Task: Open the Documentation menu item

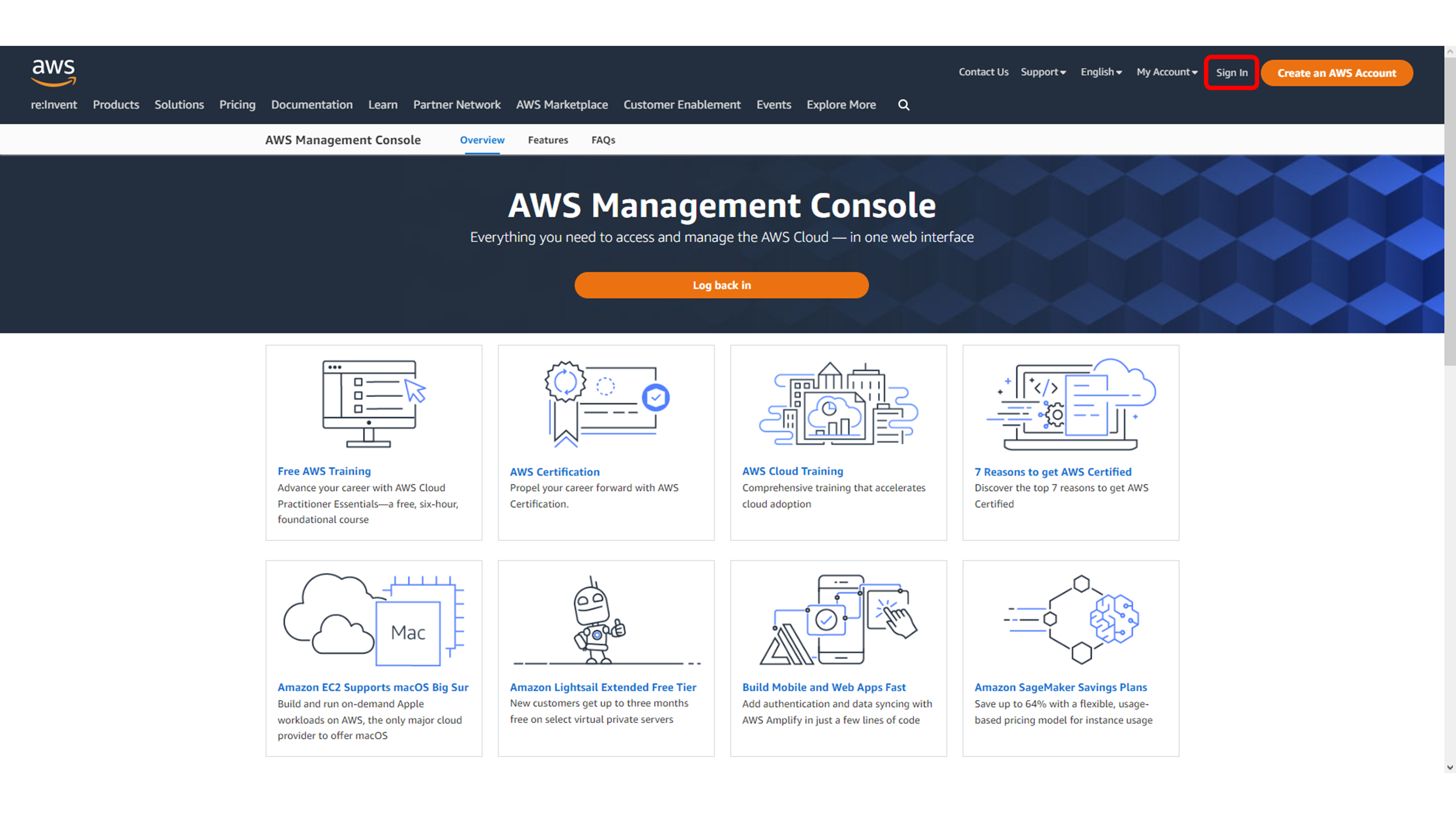Action: [312, 105]
